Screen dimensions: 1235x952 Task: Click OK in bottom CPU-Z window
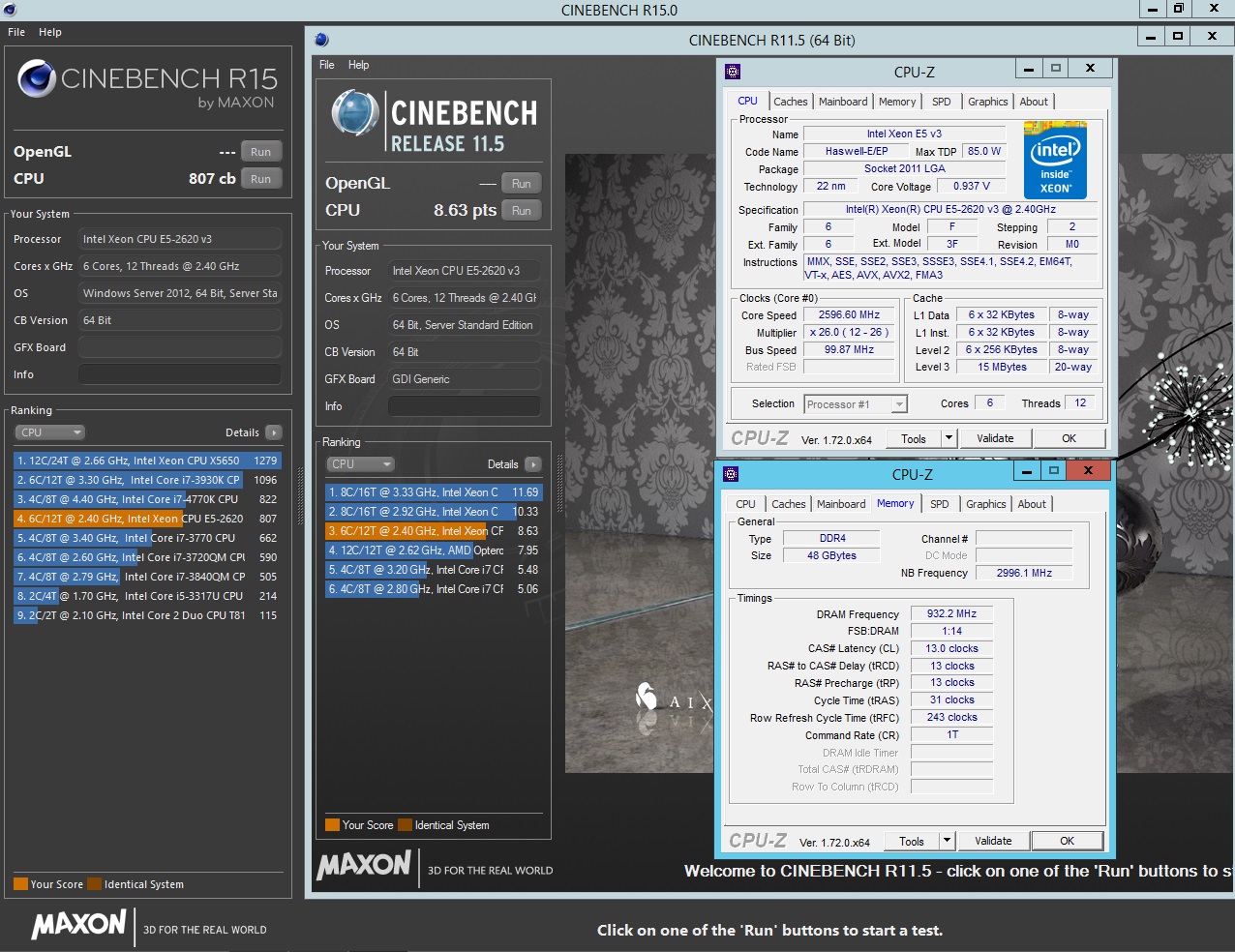tap(1067, 841)
